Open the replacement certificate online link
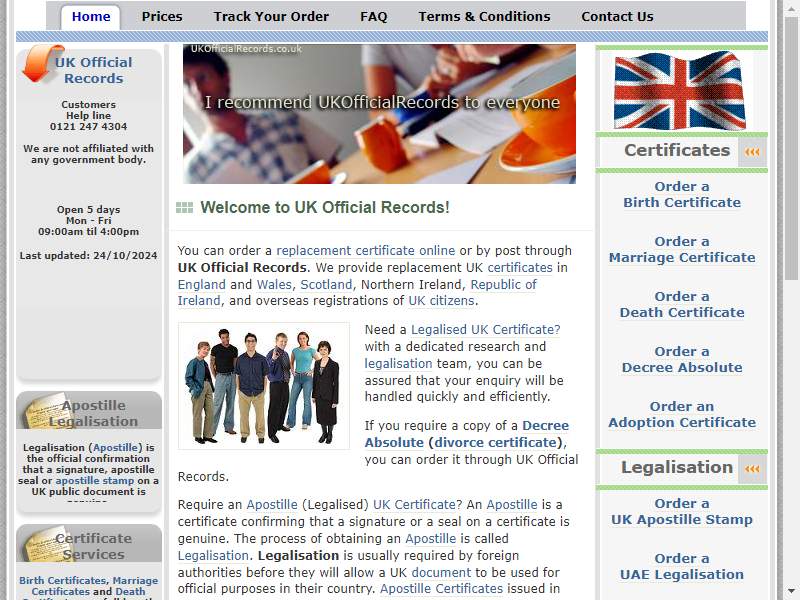The image size is (800, 600). click(x=365, y=251)
